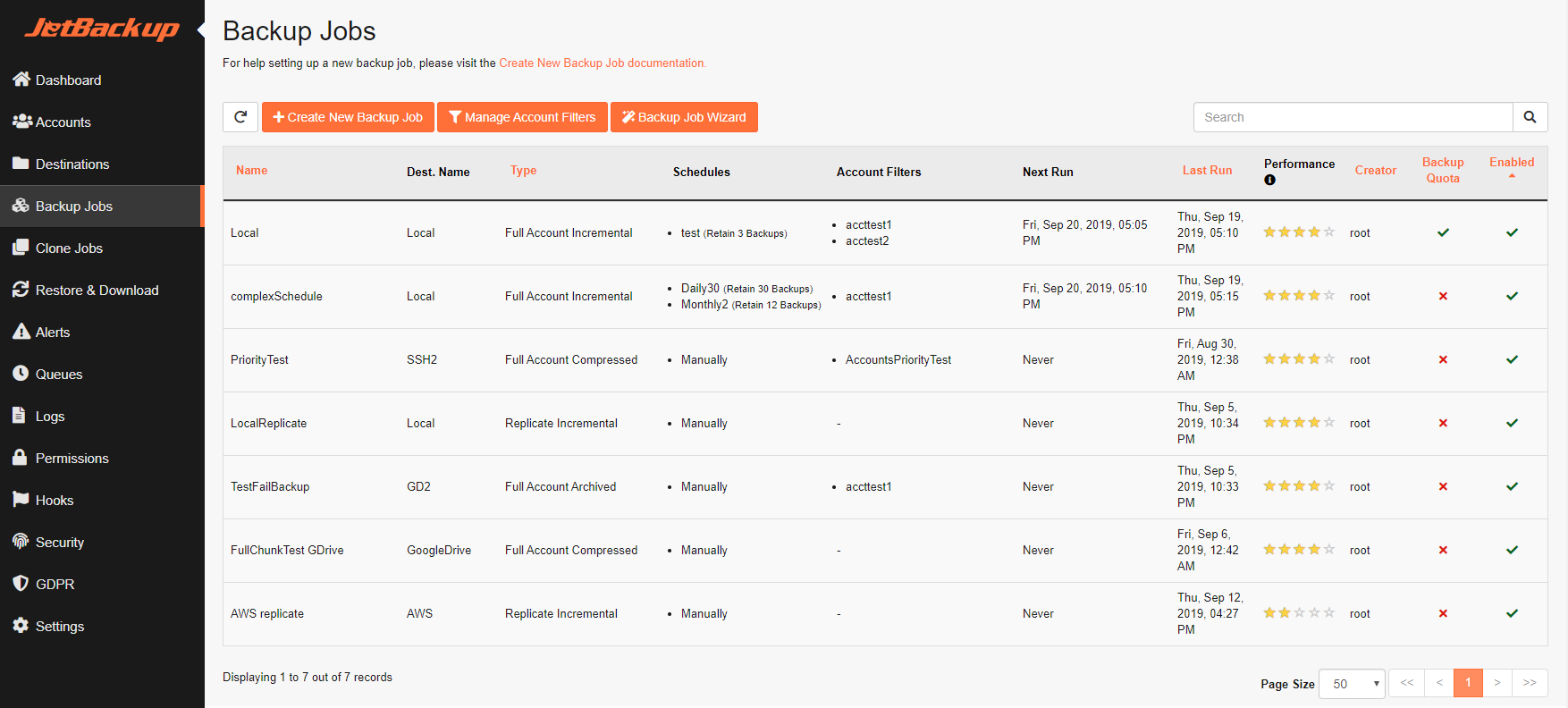Open the Page Size dropdown

point(1352,684)
